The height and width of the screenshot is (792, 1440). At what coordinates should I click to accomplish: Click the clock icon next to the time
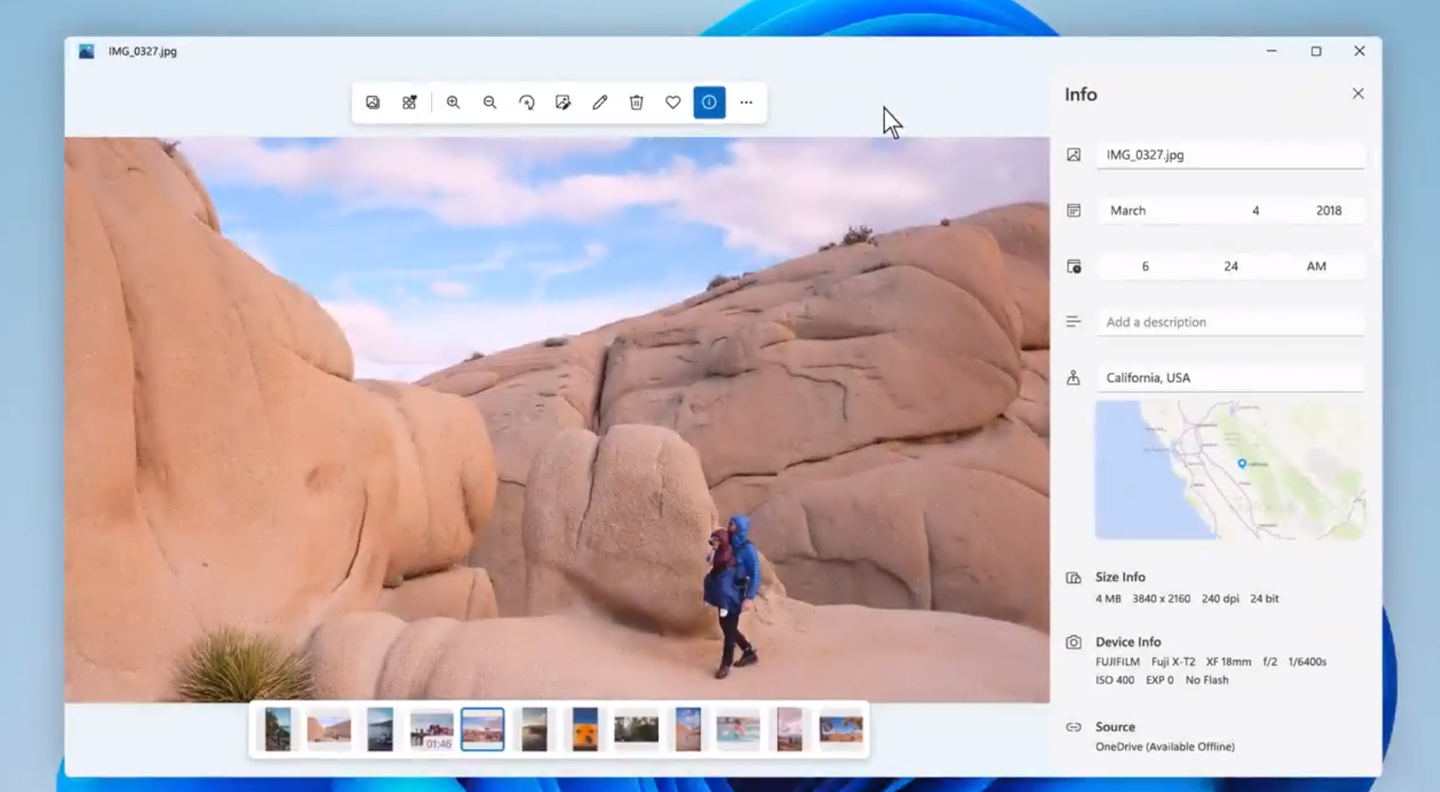click(x=1074, y=266)
